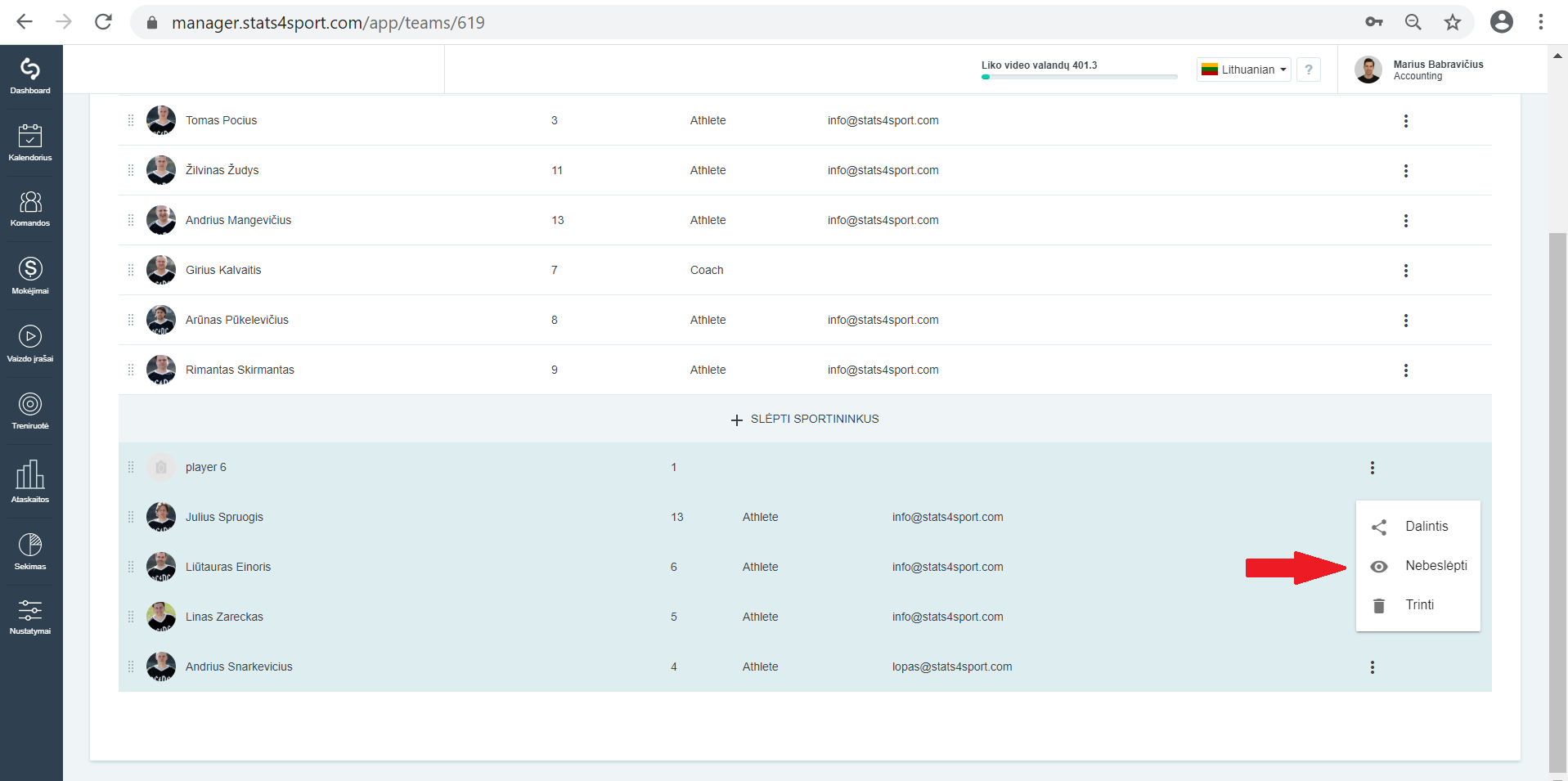The image size is (1568, 781).
Task: Open three-dot menu for Tomas Pocius
Action: (x=1406, y=121)
